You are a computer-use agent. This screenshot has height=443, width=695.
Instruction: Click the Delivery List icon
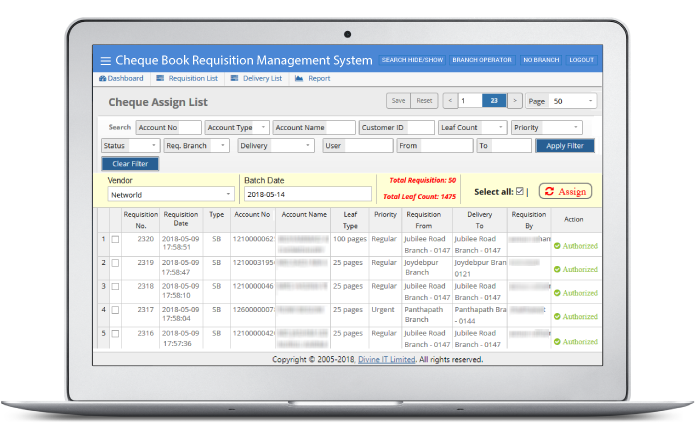pos(234,78)
